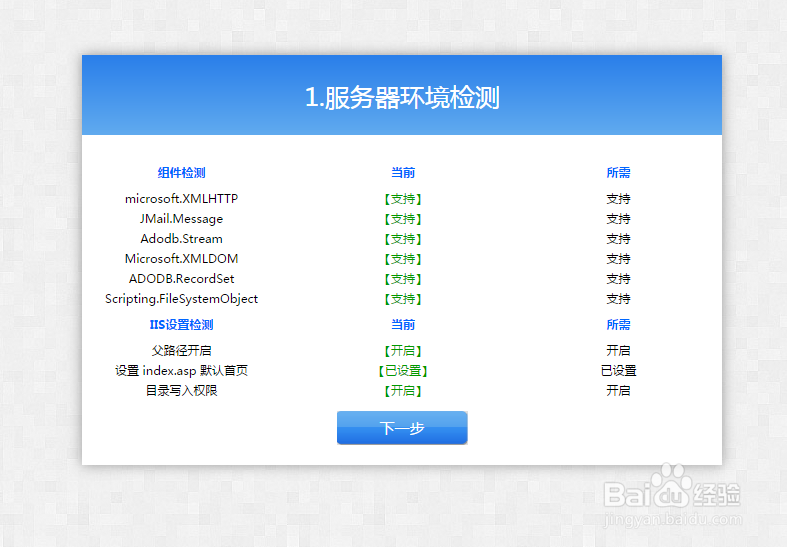Select the IIS设置检测 section heading
Image resolution: width=787 pixels, height=547 pixels.
(181, 325)
